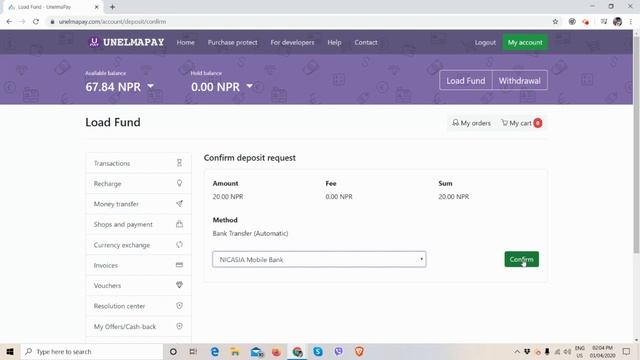Open the notification center
The height and width of the screenshot is (360, 640).
(x=627, y=351)
